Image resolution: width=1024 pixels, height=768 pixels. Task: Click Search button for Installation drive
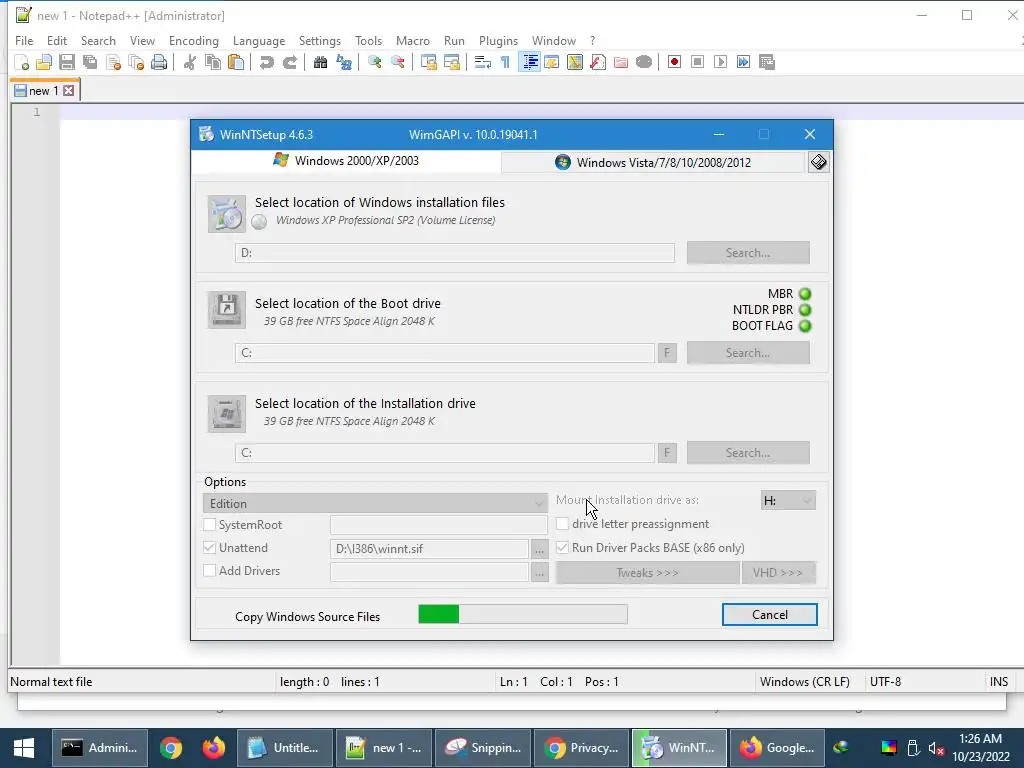[748, 453]
